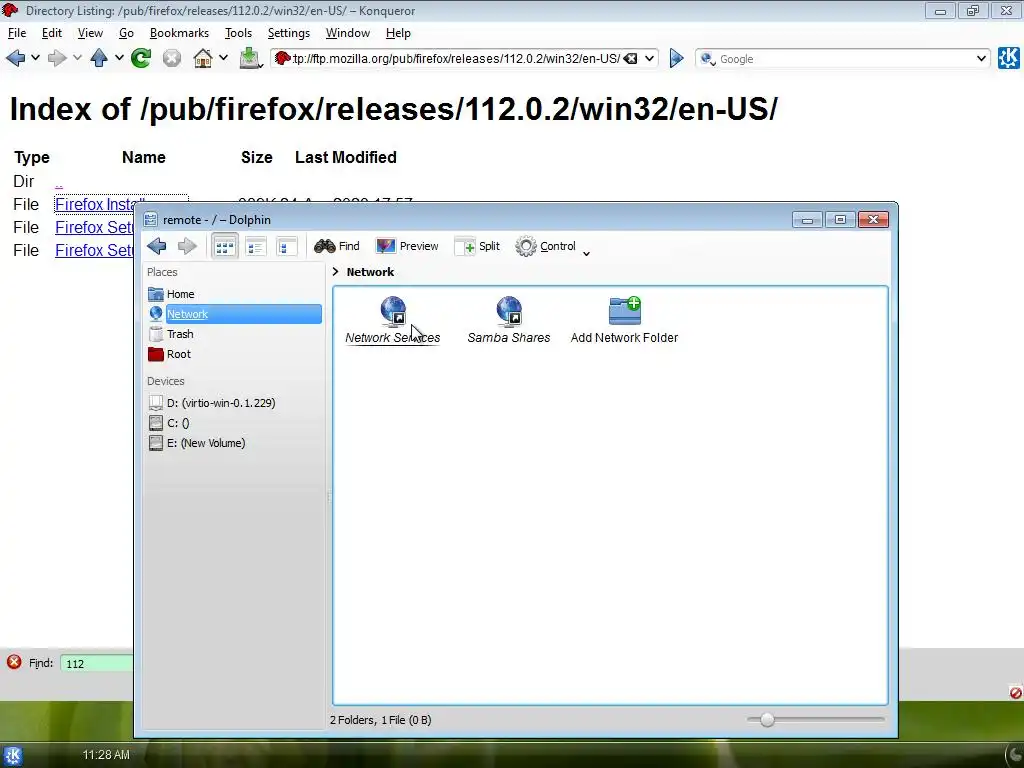Toggle Preview in Dolphin toolbar

pos(407,246)
